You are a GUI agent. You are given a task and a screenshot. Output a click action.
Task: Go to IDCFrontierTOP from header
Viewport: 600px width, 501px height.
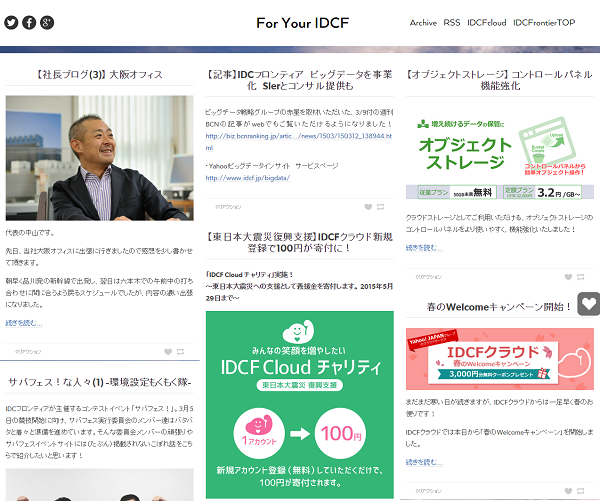pyautogui.click(x=544, y=23)
